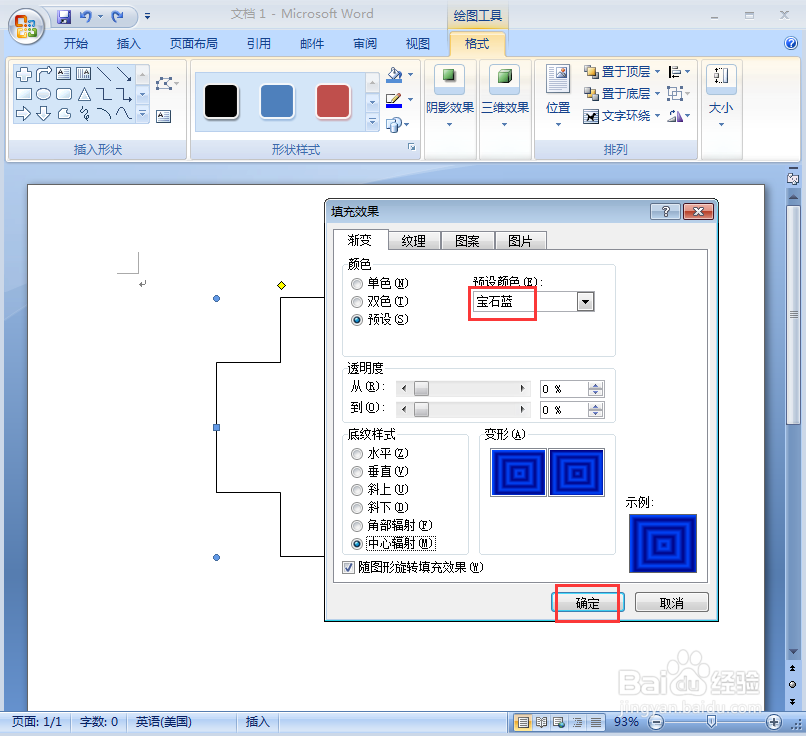806x736 pixels.
Task: Open the 阴影效果 (shadow effects) gallery
Action: click(x=449, y=95)
